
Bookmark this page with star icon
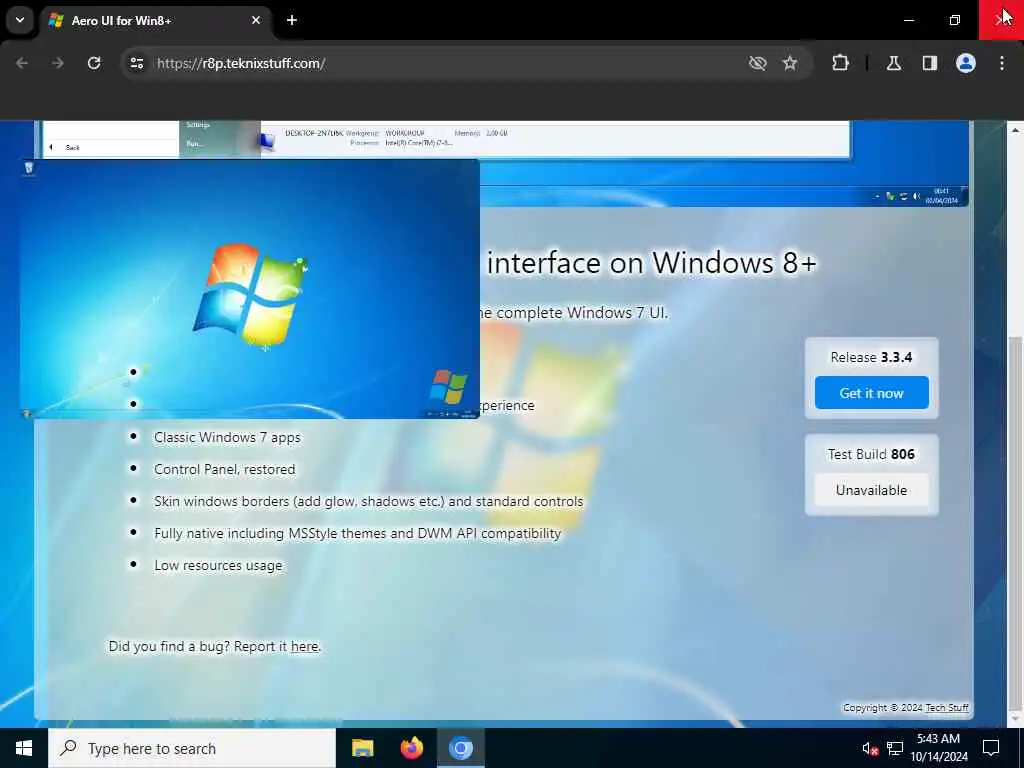click(790, 63)
